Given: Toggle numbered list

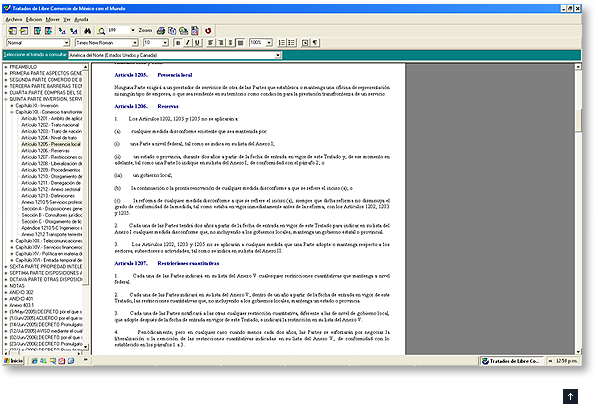Looking at the screenshot, I should click(282, 43).
